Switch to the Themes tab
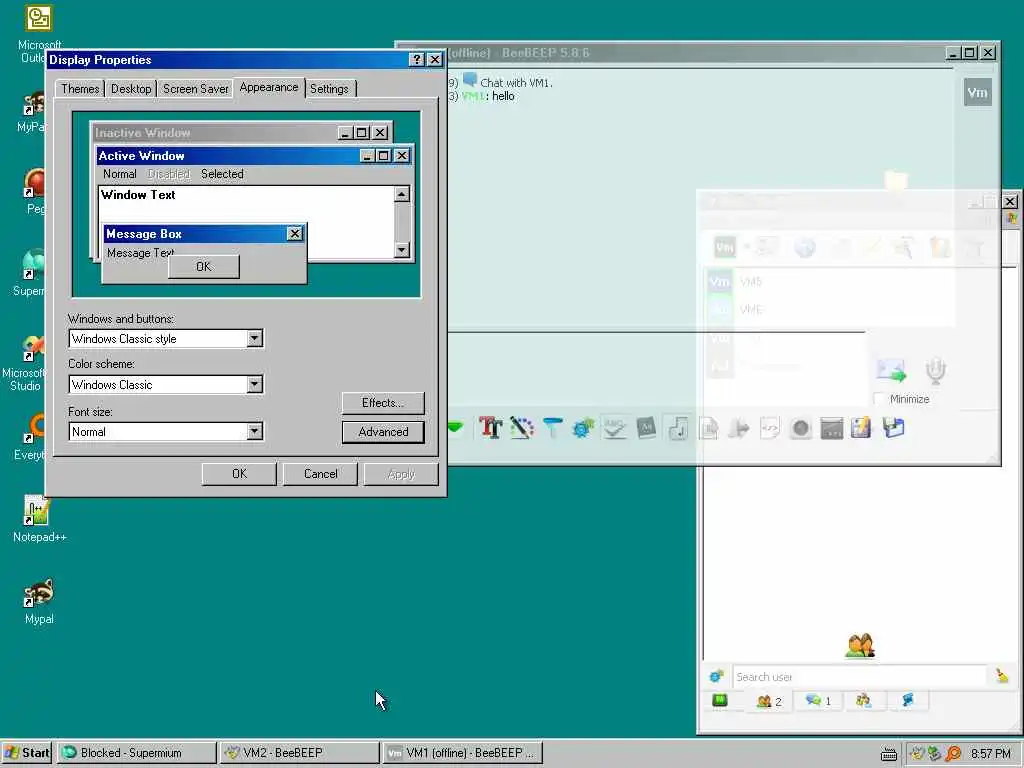Image resolution: width=1024 pixels, height=768 pixels. [80, 89]
